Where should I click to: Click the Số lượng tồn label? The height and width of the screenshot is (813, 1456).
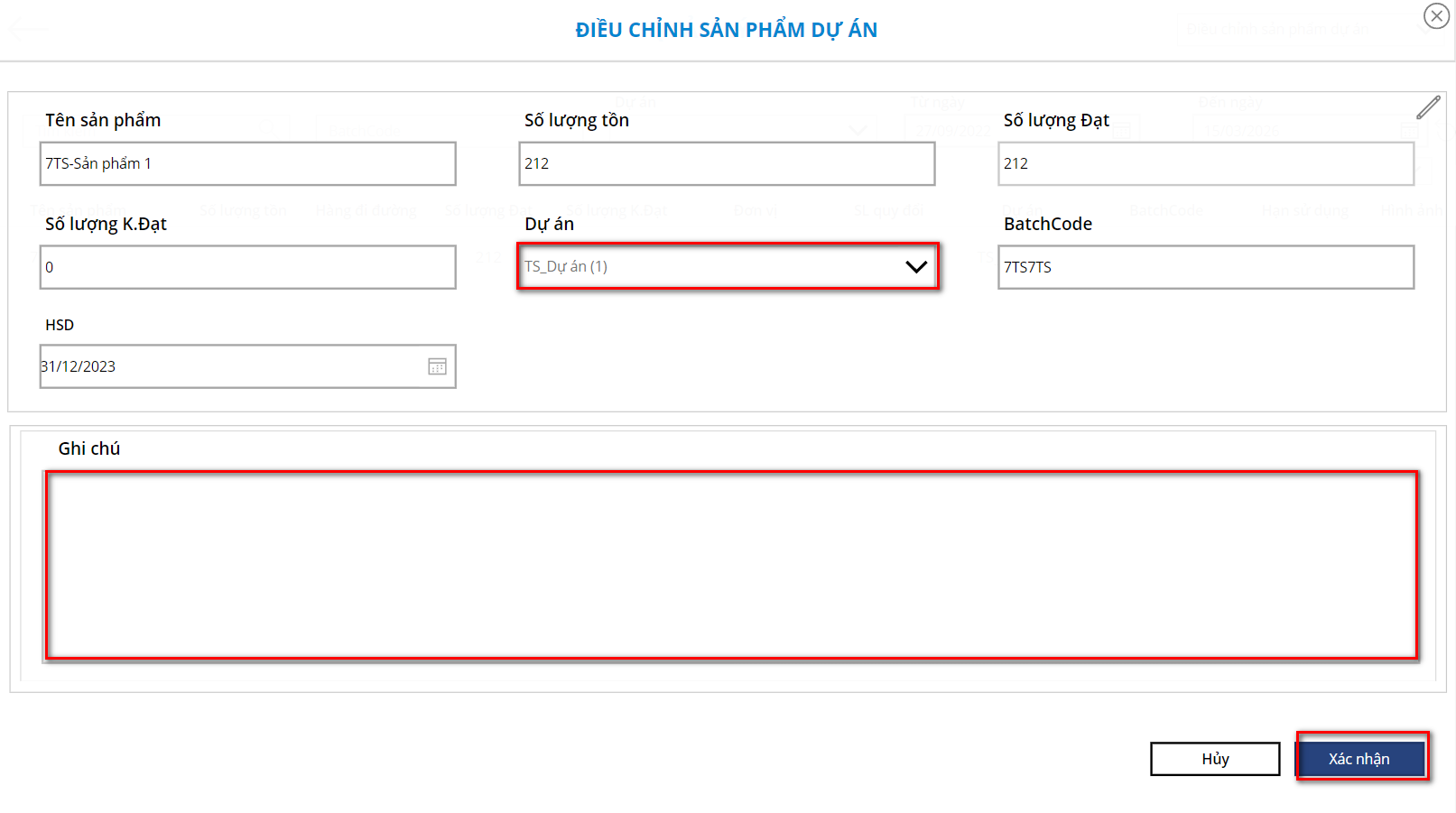tap(577, 120)
